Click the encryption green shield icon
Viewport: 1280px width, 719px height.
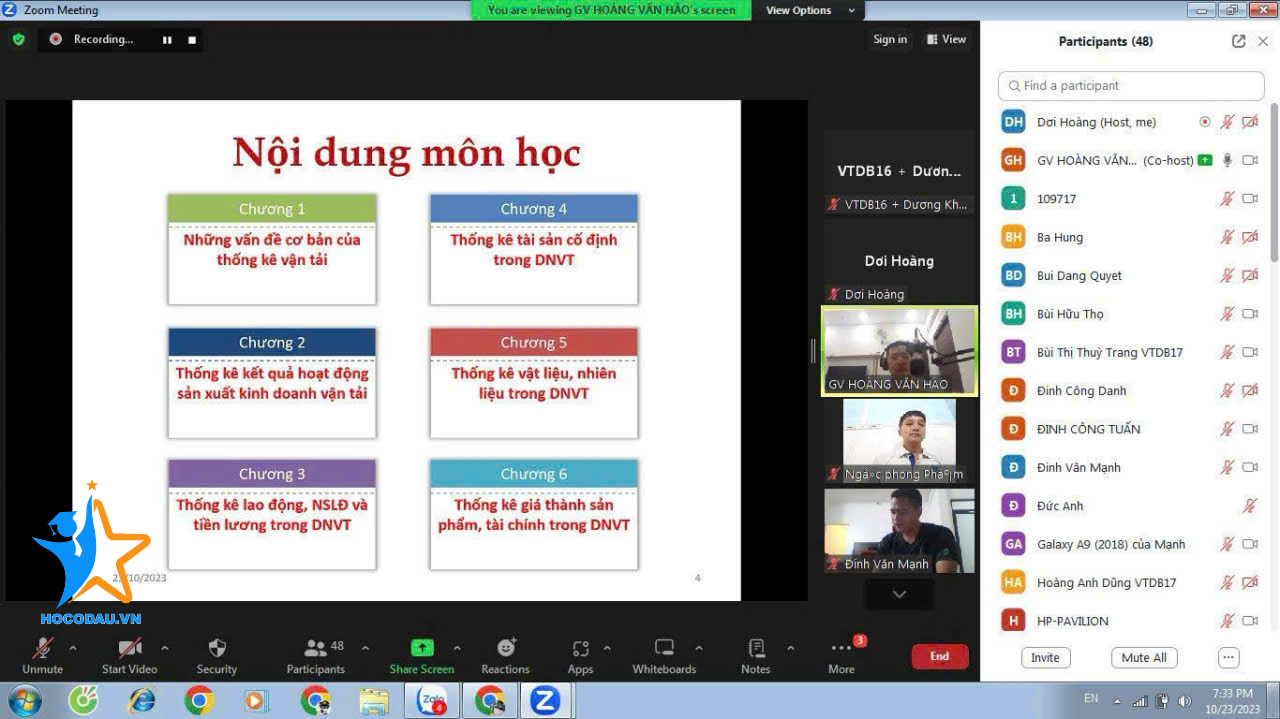click(x=19, y=39)
